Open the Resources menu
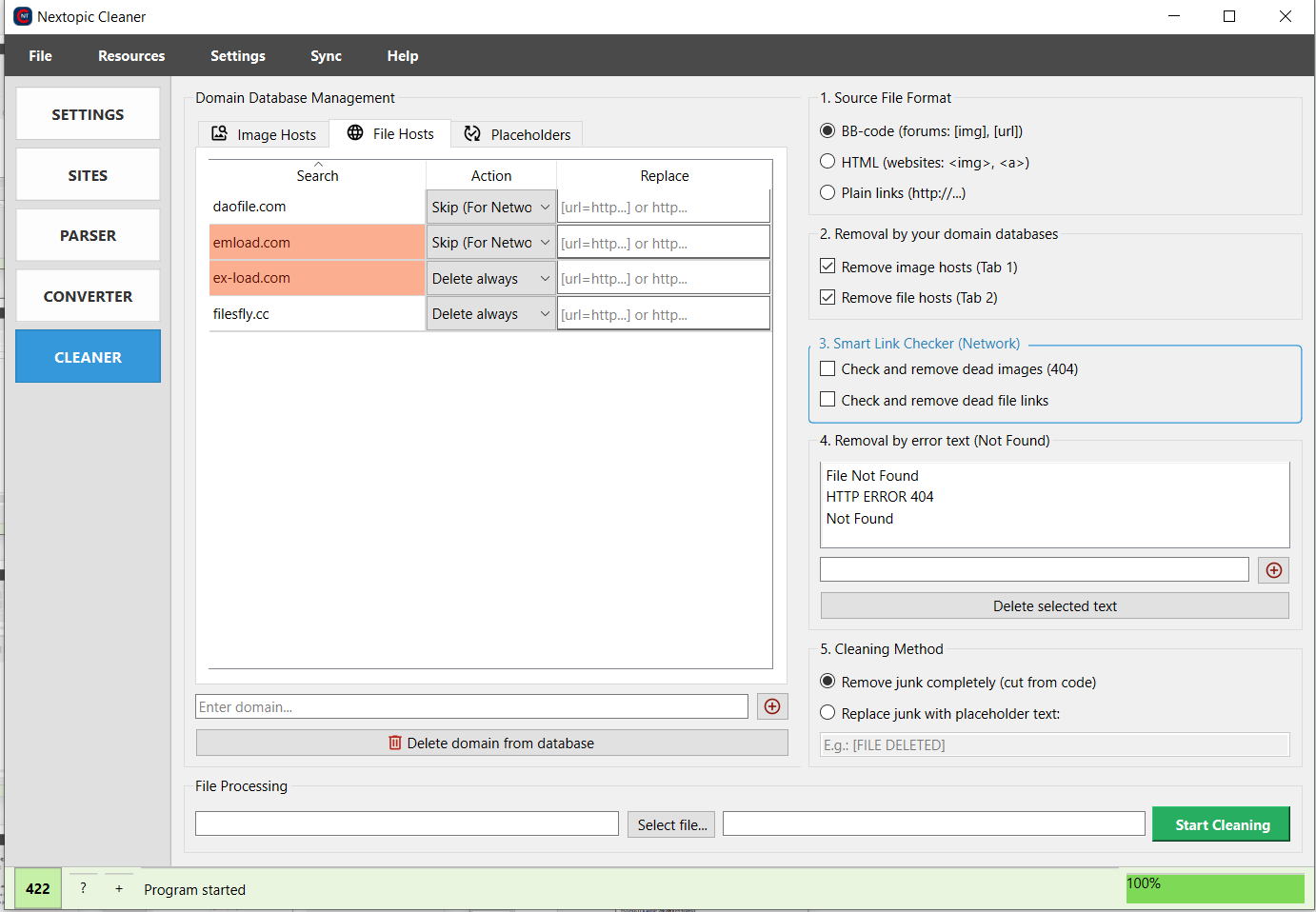1316x912 pixels. click(131, 56)
